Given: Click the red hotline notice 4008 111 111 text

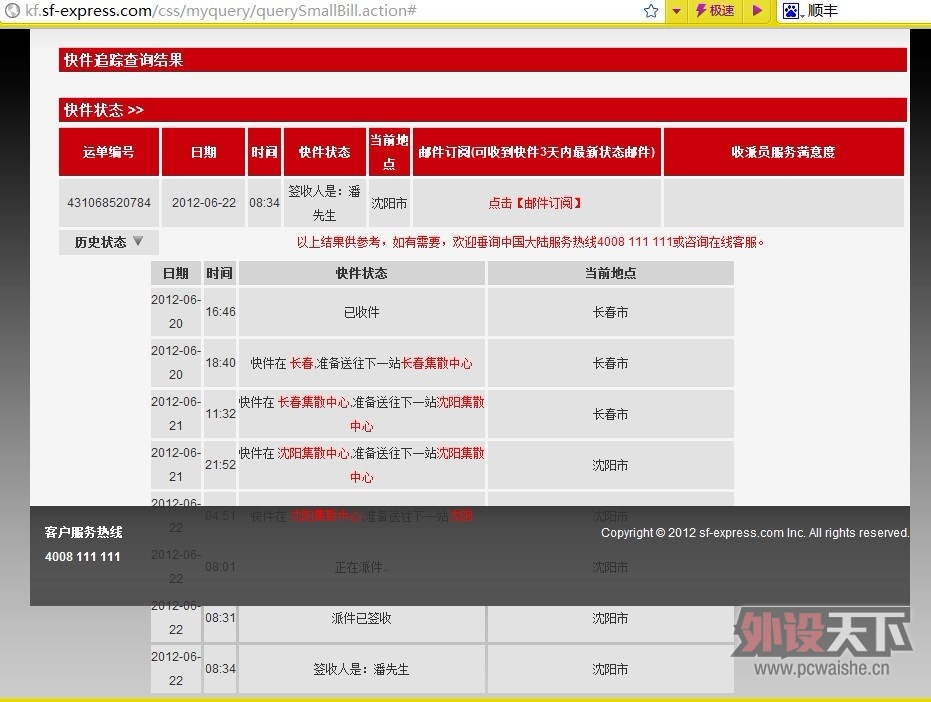Looking at the screenshot, I should point(530,242).
